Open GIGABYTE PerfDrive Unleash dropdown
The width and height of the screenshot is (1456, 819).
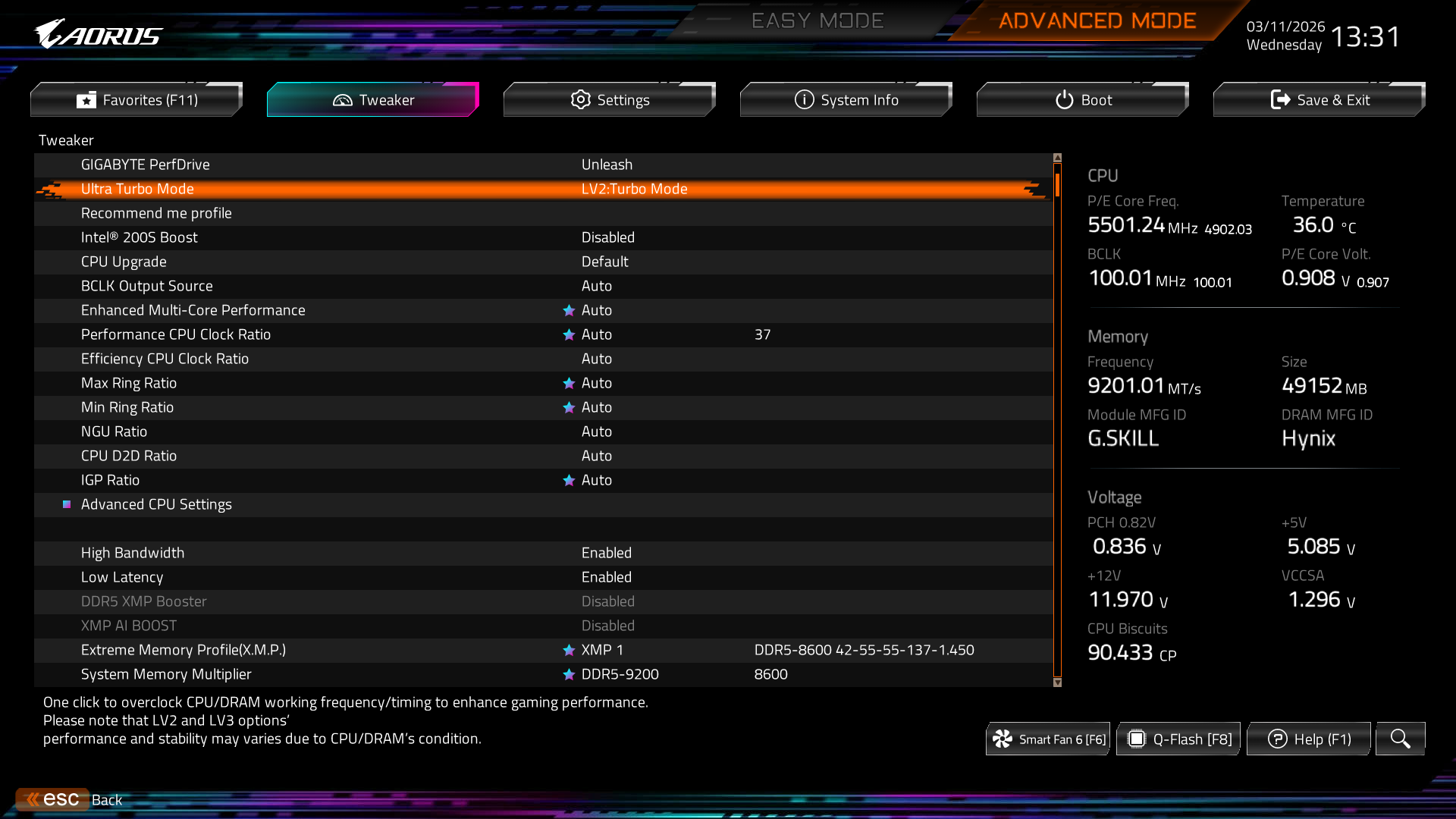click(607, 165)
